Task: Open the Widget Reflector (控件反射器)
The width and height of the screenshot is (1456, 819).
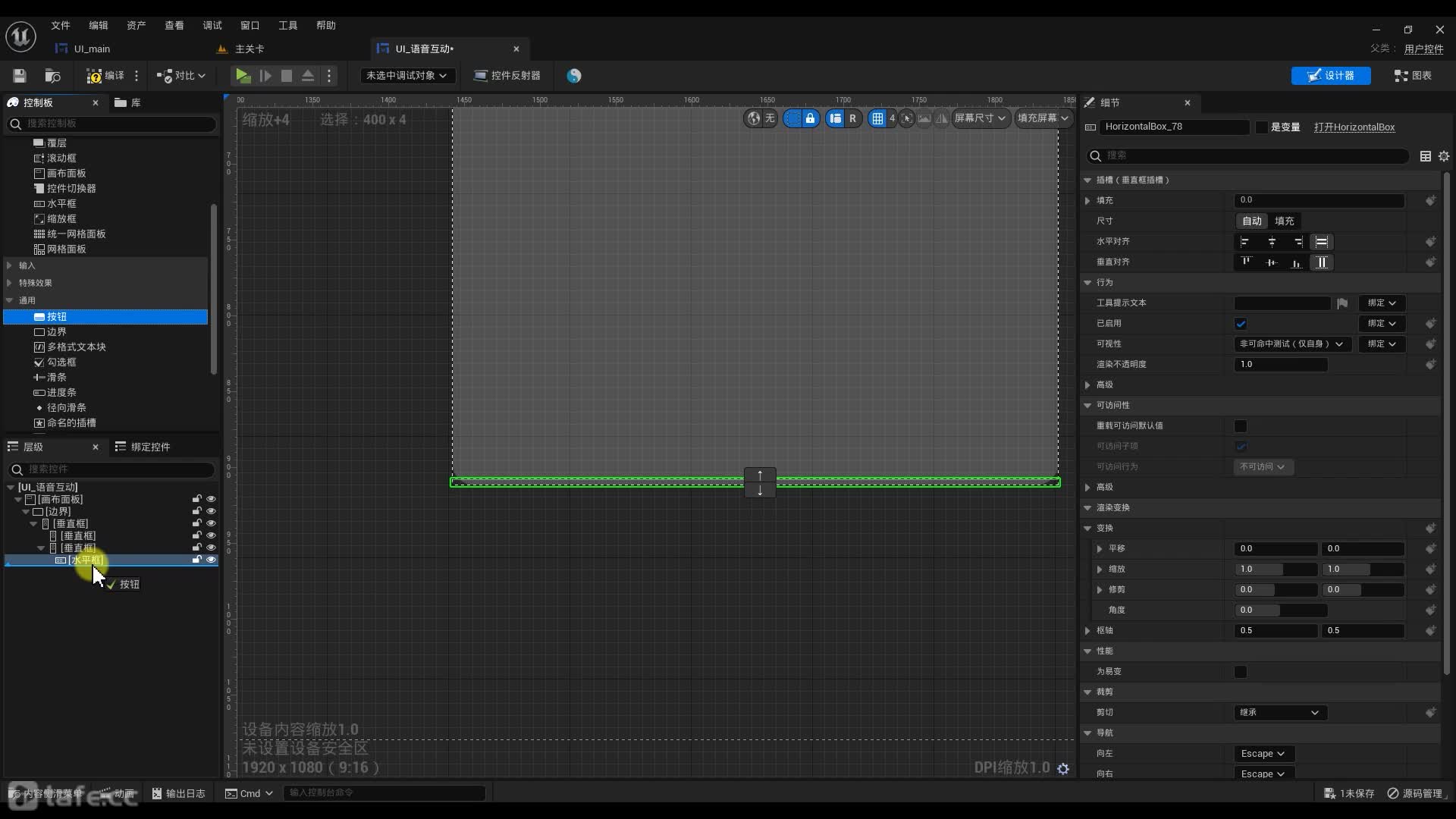Action: tap(507, 75)
